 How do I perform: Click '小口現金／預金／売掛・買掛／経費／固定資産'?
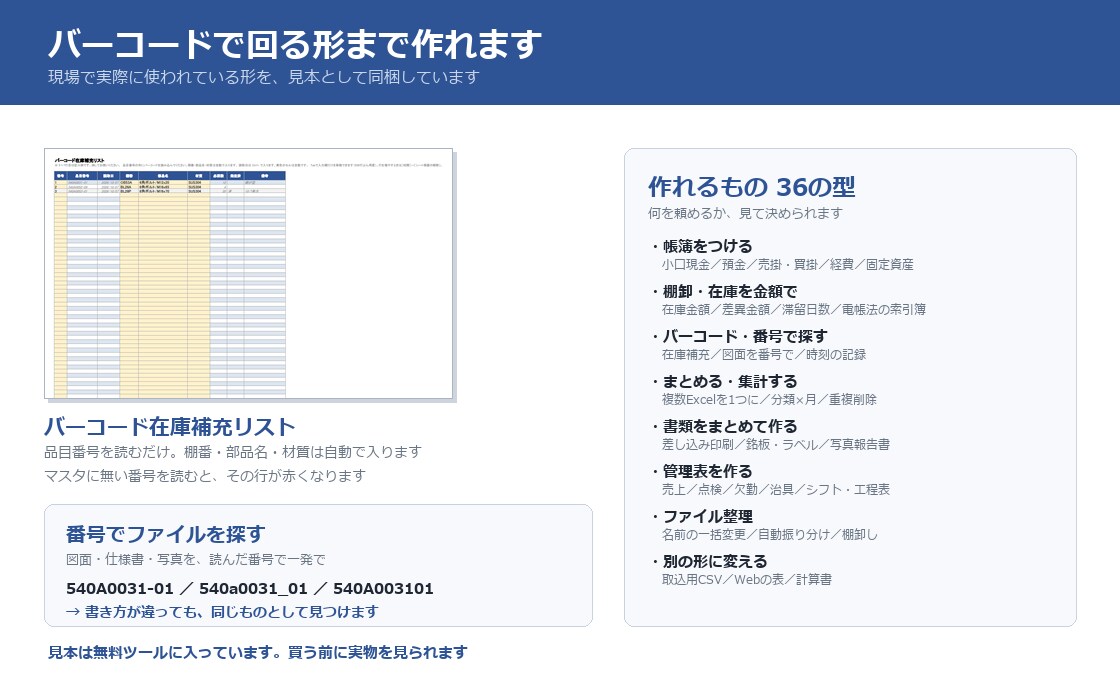pos(788,265)
